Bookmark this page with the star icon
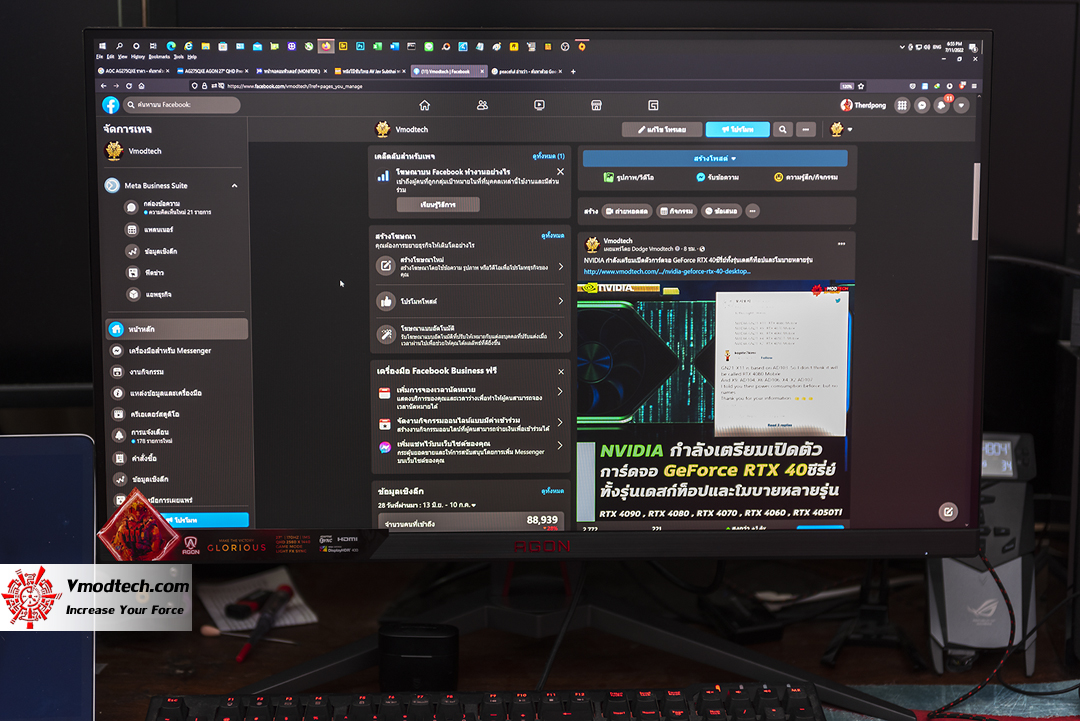This screenshot has width=1080, height=721. coord(861,86)
